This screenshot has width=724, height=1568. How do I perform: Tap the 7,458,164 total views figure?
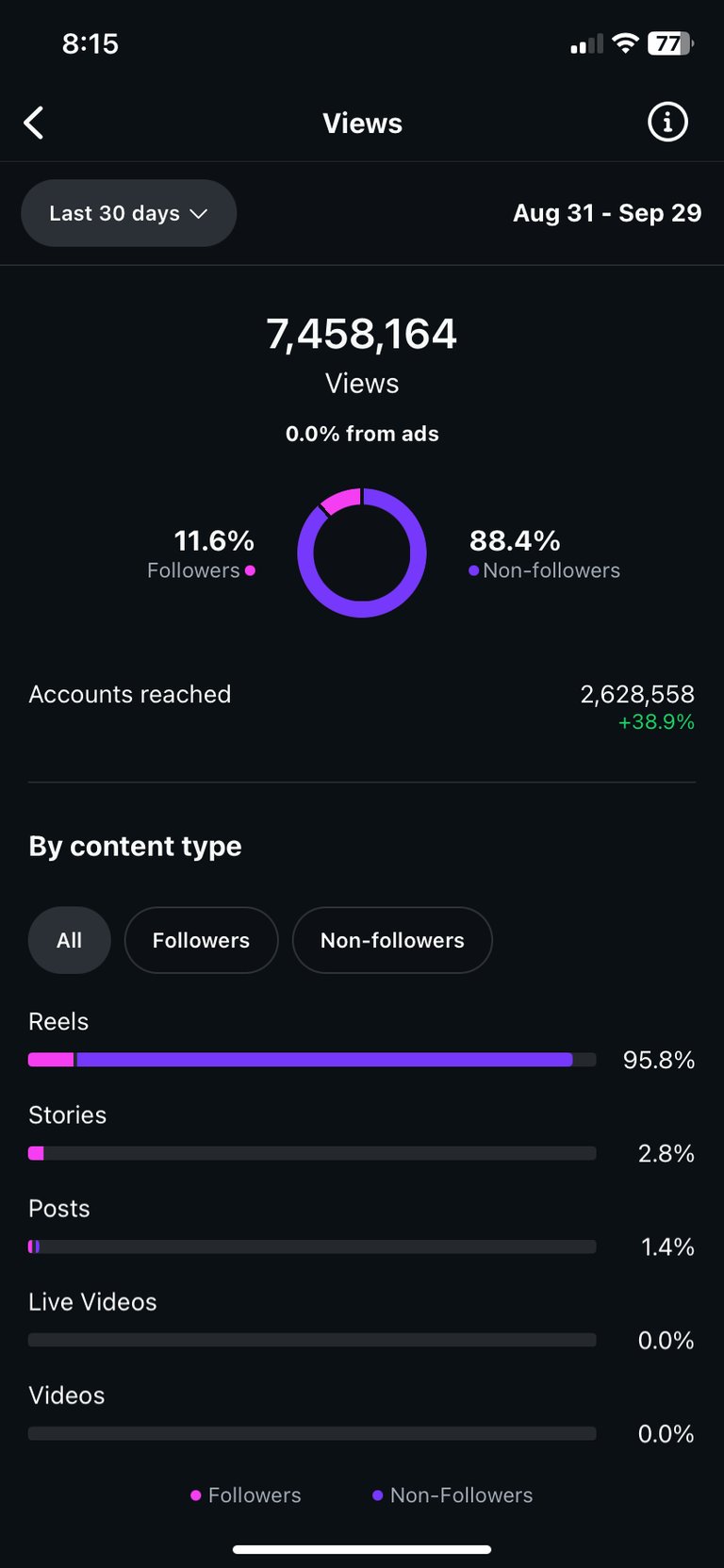pos(362,334)
